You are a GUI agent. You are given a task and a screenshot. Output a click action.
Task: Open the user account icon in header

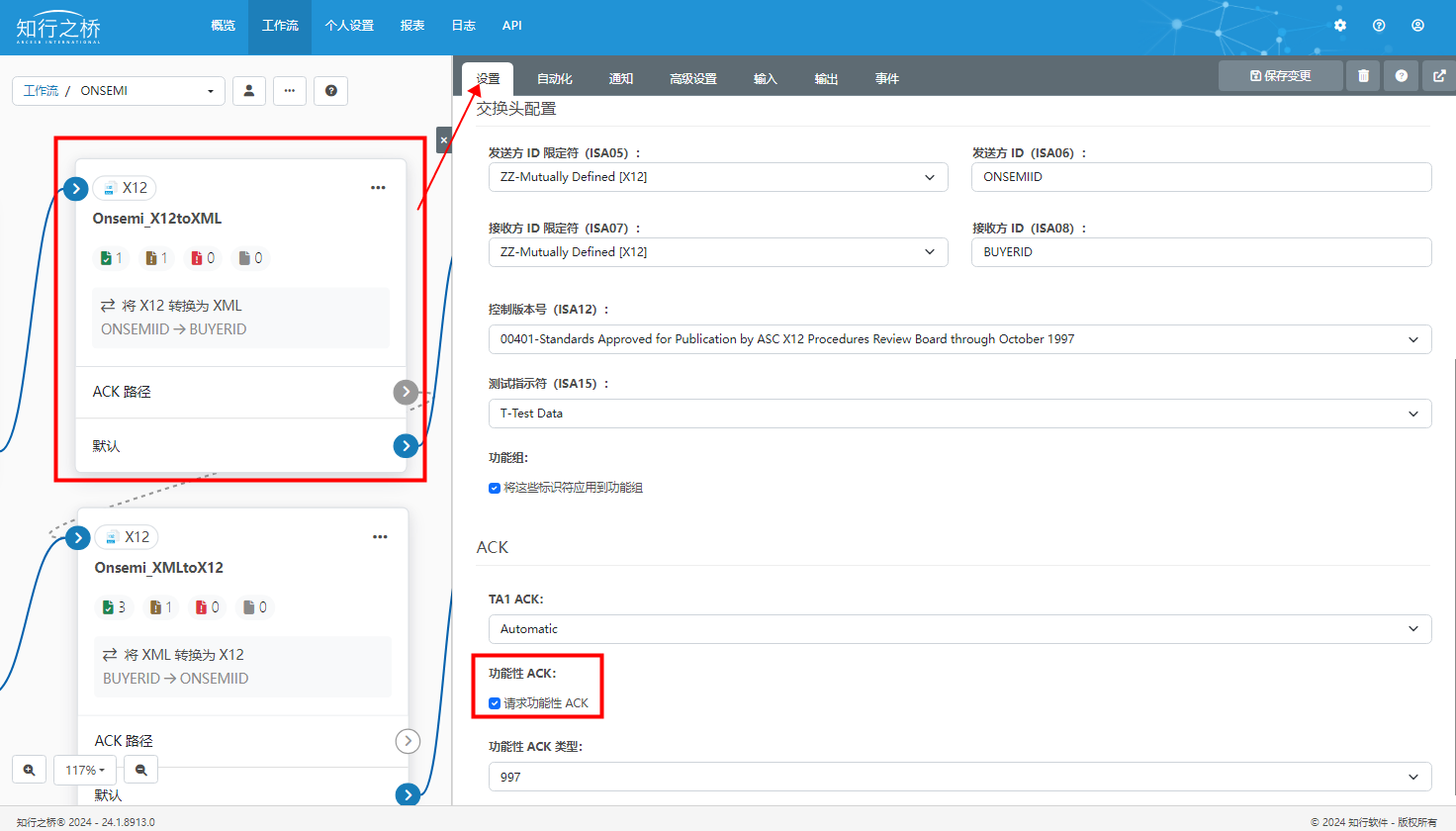coord(1417,26)
